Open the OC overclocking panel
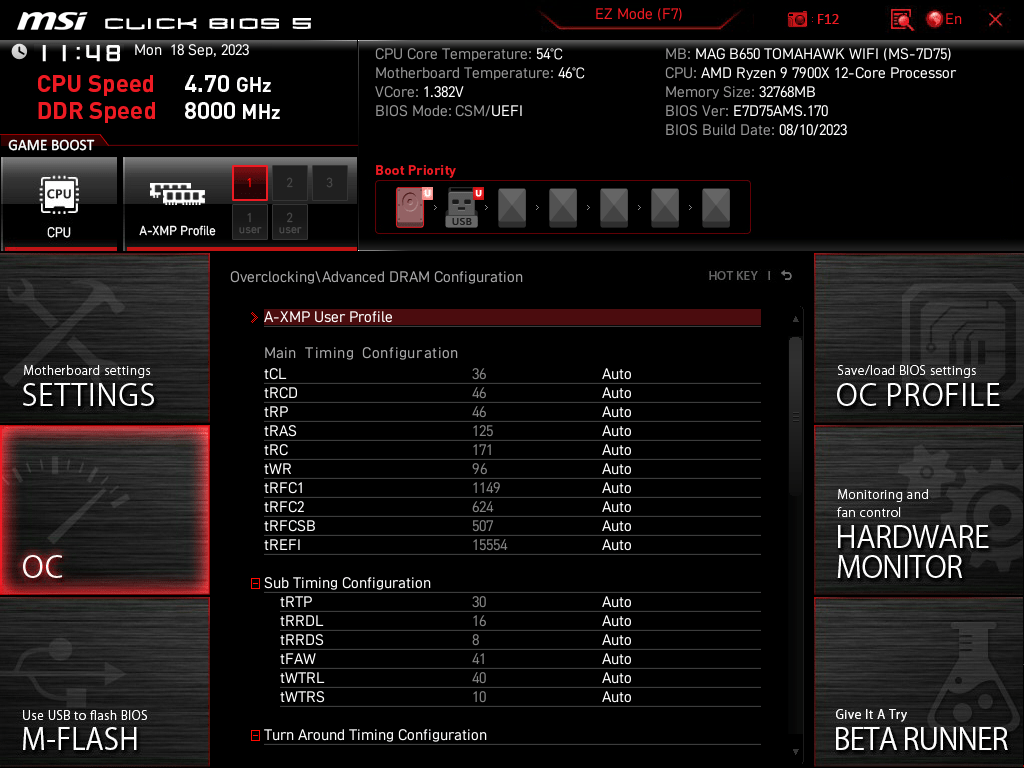This screenshot has height=768, width=1024. (x=104, y=510)
